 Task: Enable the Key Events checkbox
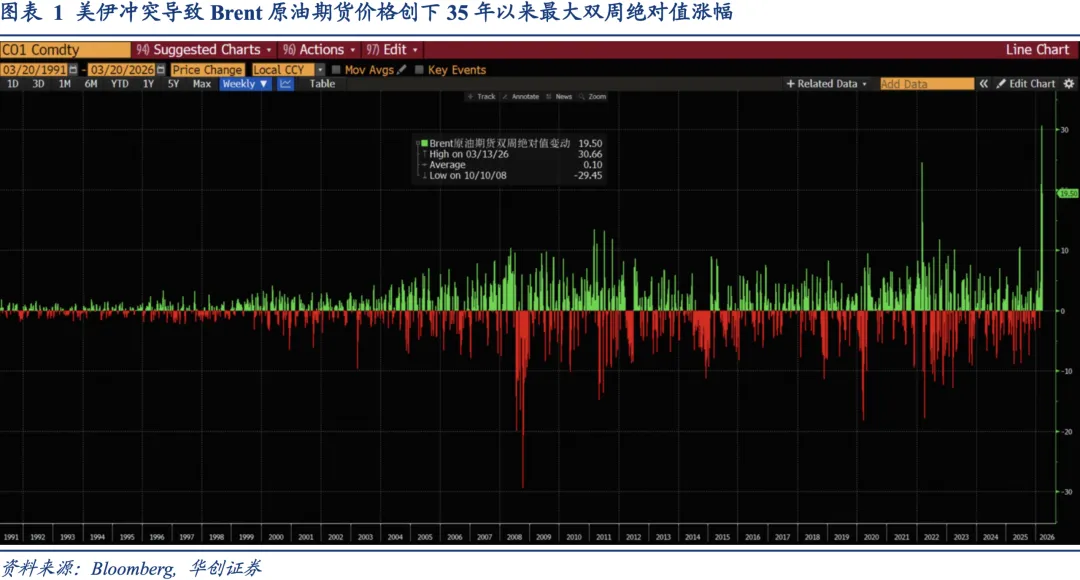[x=419, y=70]
